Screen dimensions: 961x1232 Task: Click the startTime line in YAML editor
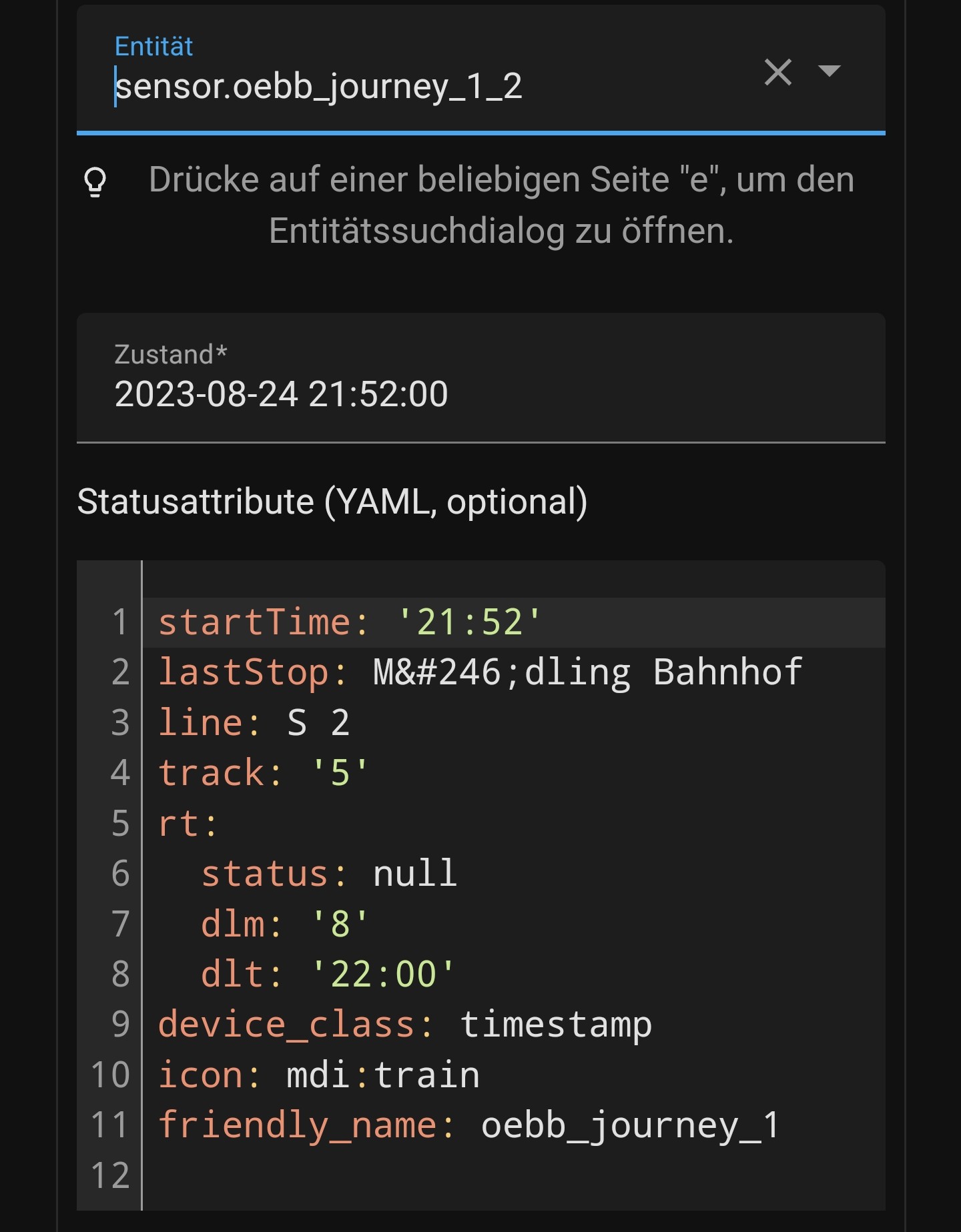[x=348, y=622]
